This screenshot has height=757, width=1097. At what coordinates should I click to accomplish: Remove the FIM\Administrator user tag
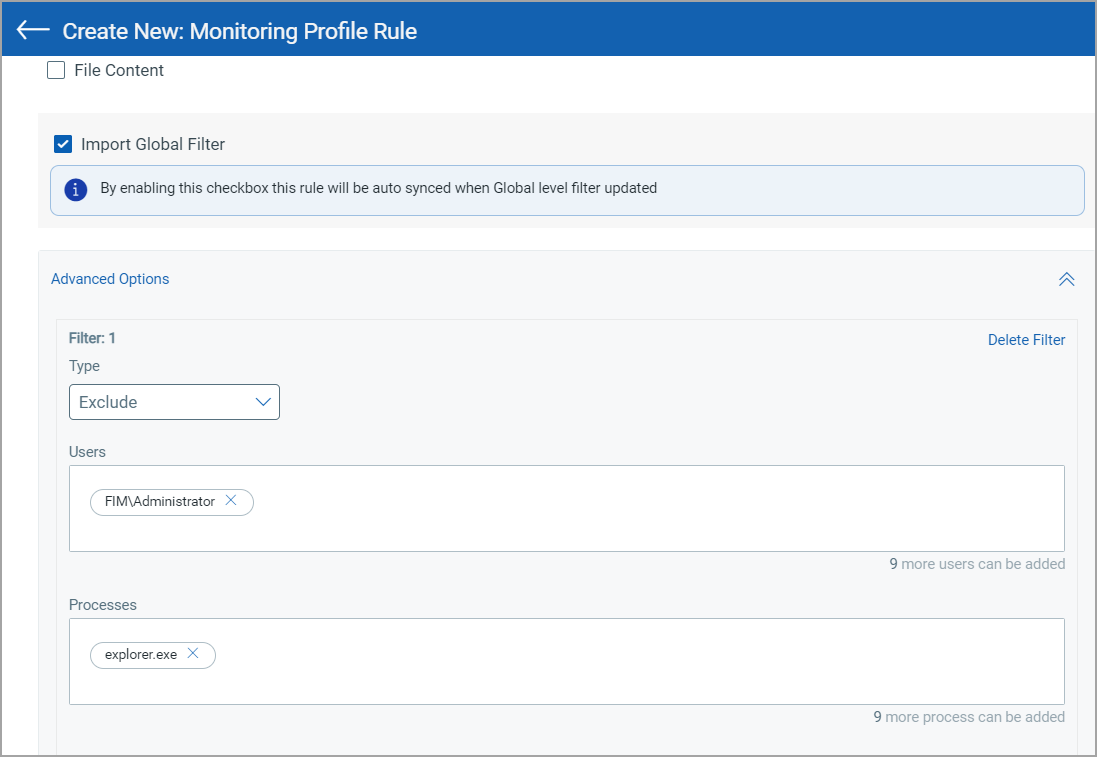(231, 500)
